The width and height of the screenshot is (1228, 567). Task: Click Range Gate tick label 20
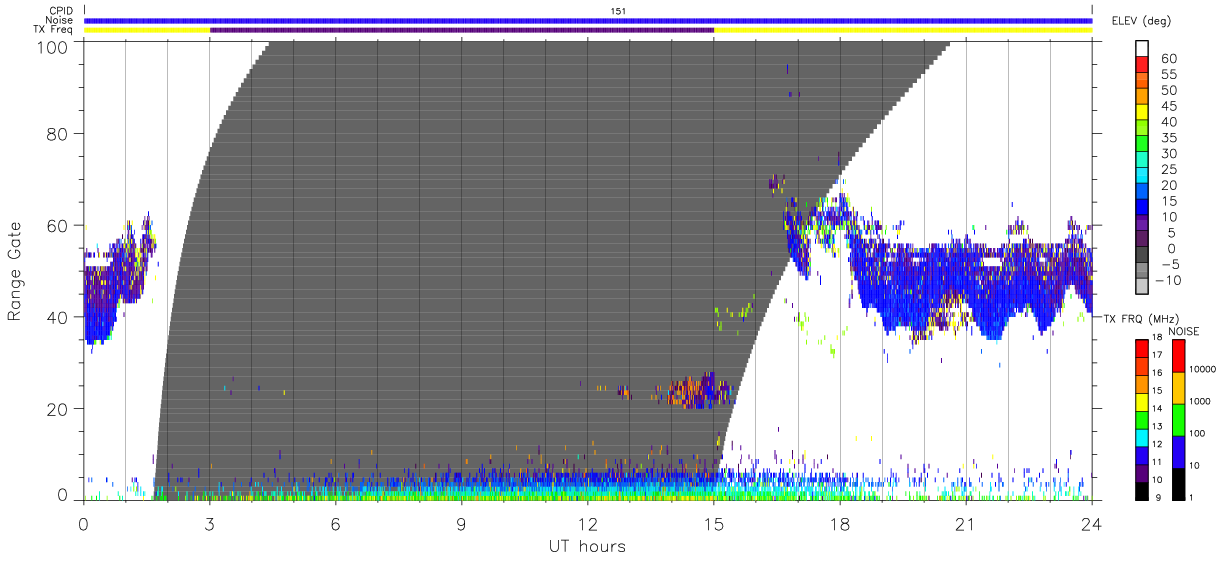click(x=58, y=409)
